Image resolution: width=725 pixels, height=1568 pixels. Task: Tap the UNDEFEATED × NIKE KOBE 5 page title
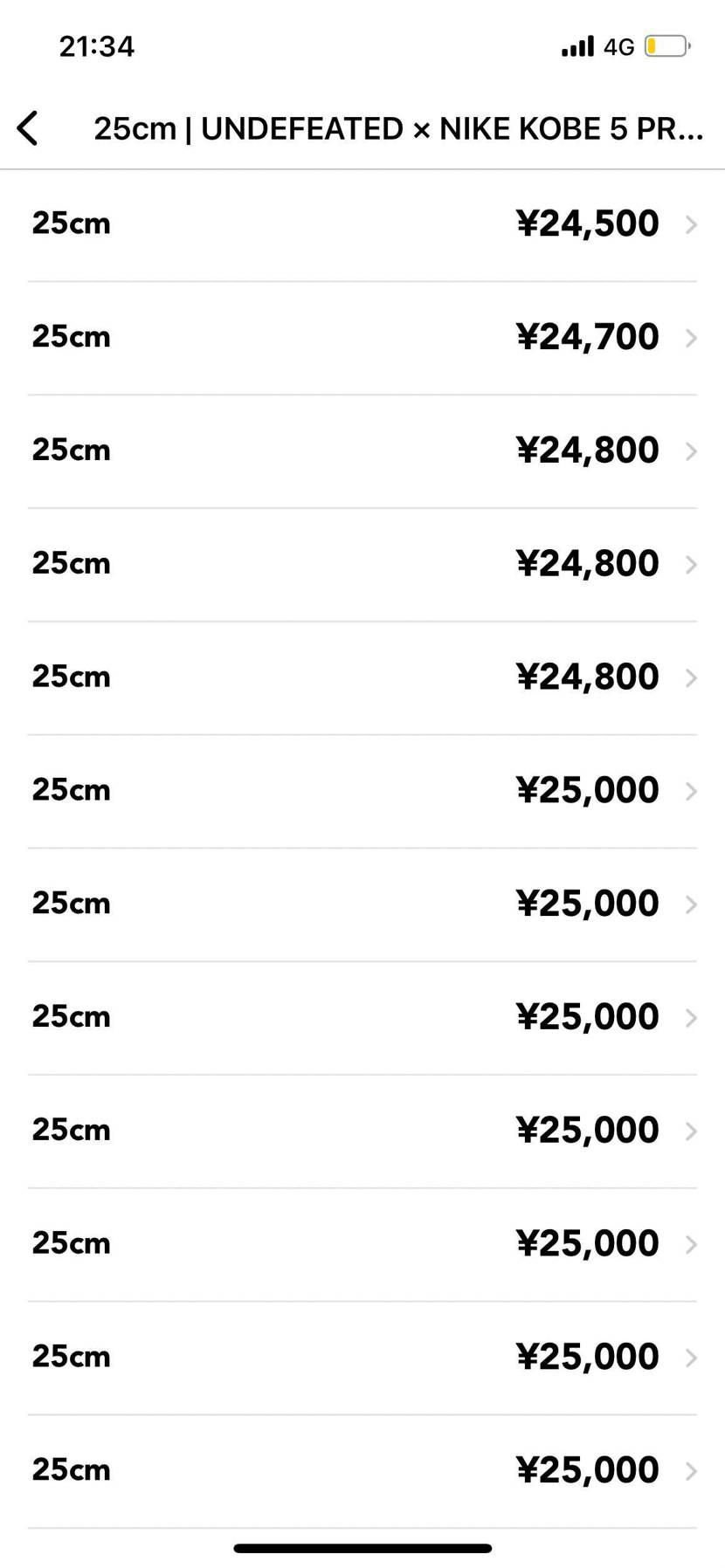point(398,129)
